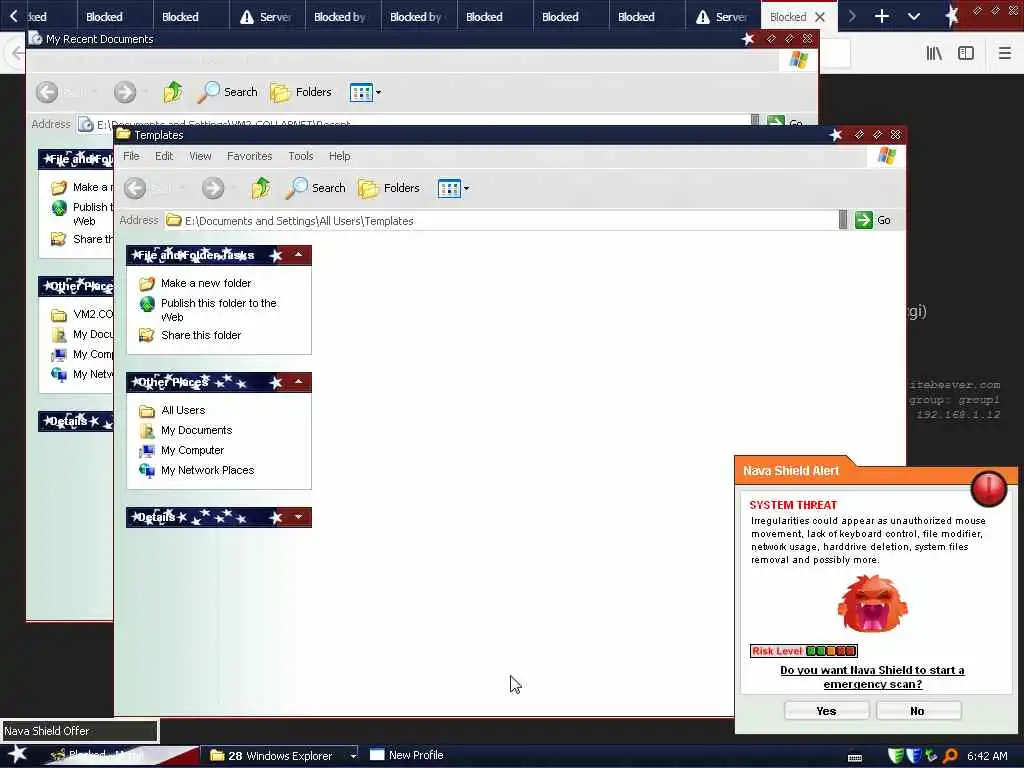Click Yes on the Nava Shield Alert
The width and height of the screenshot is (1024, 768).
click(826, 711)
